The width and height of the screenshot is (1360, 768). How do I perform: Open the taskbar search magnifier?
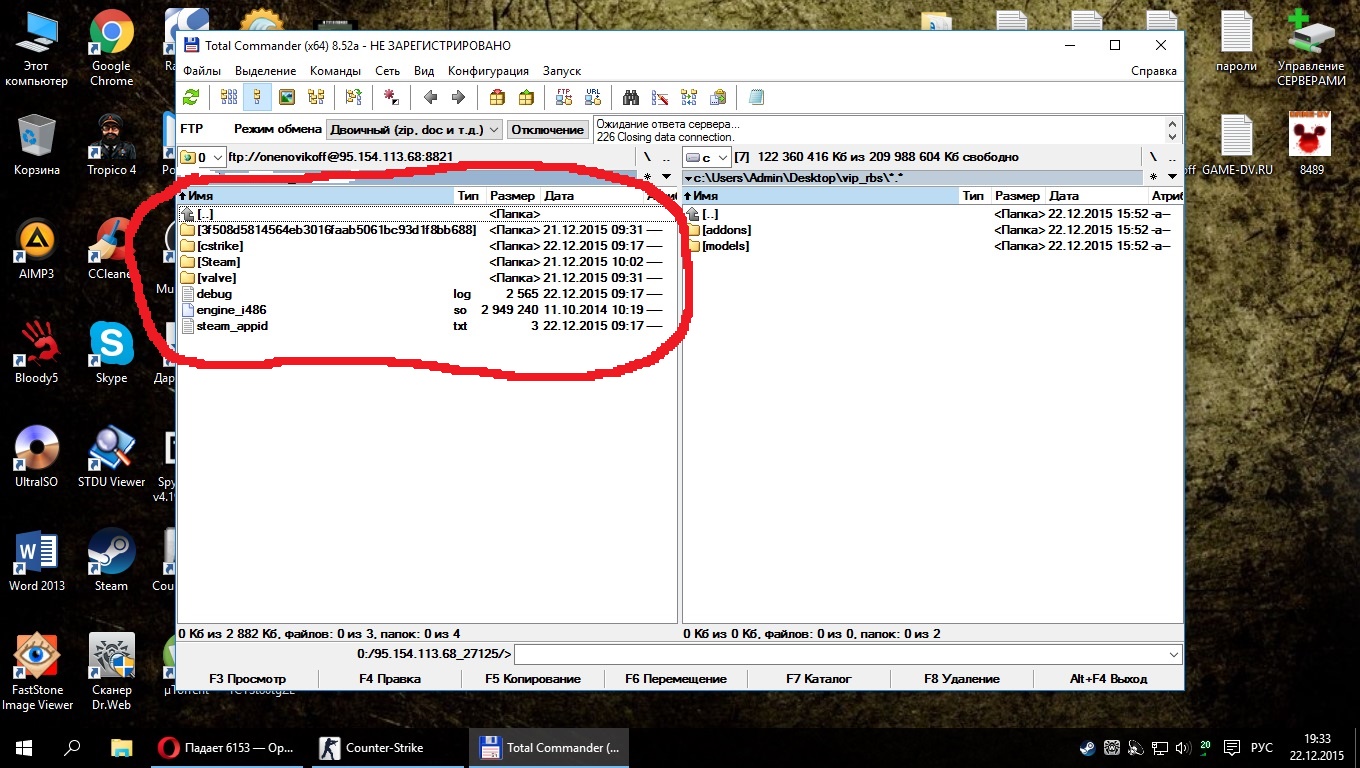pos(72,747)
